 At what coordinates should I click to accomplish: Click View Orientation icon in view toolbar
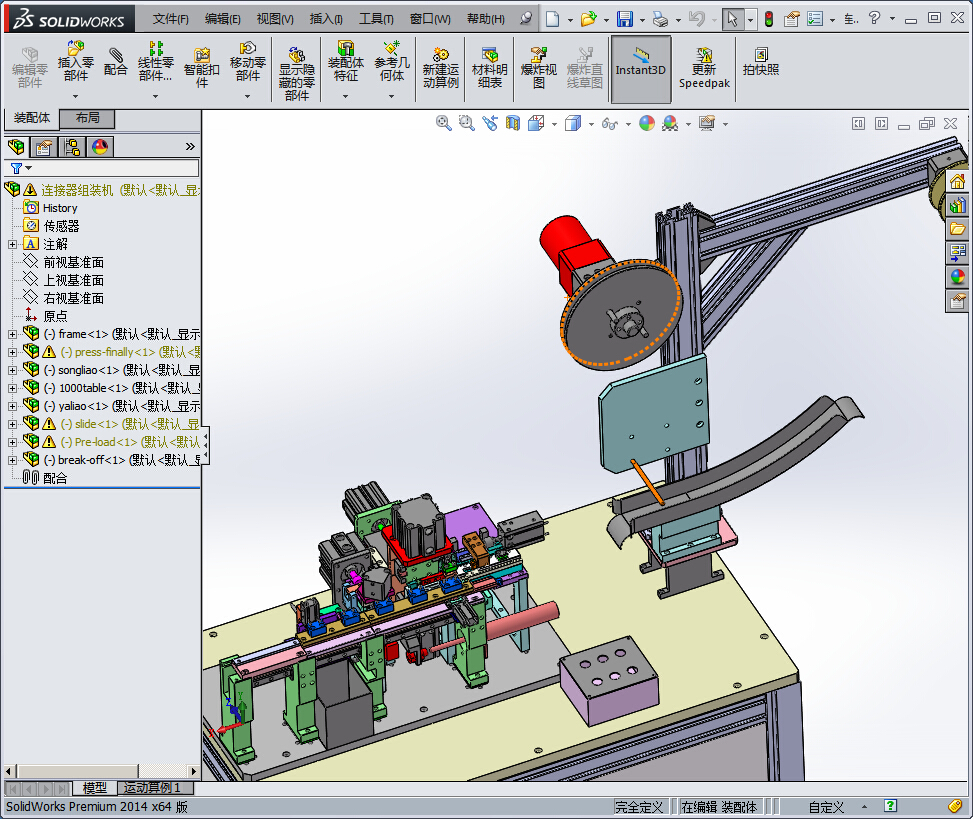tap(536, 123)
